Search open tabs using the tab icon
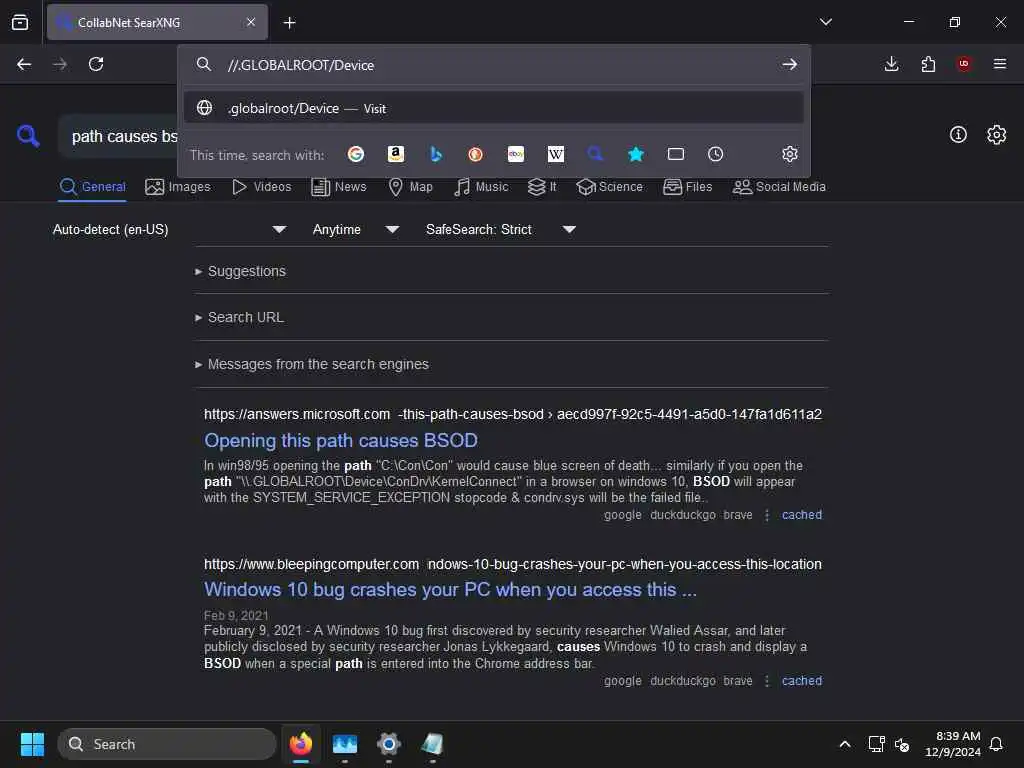 [676, 154]
